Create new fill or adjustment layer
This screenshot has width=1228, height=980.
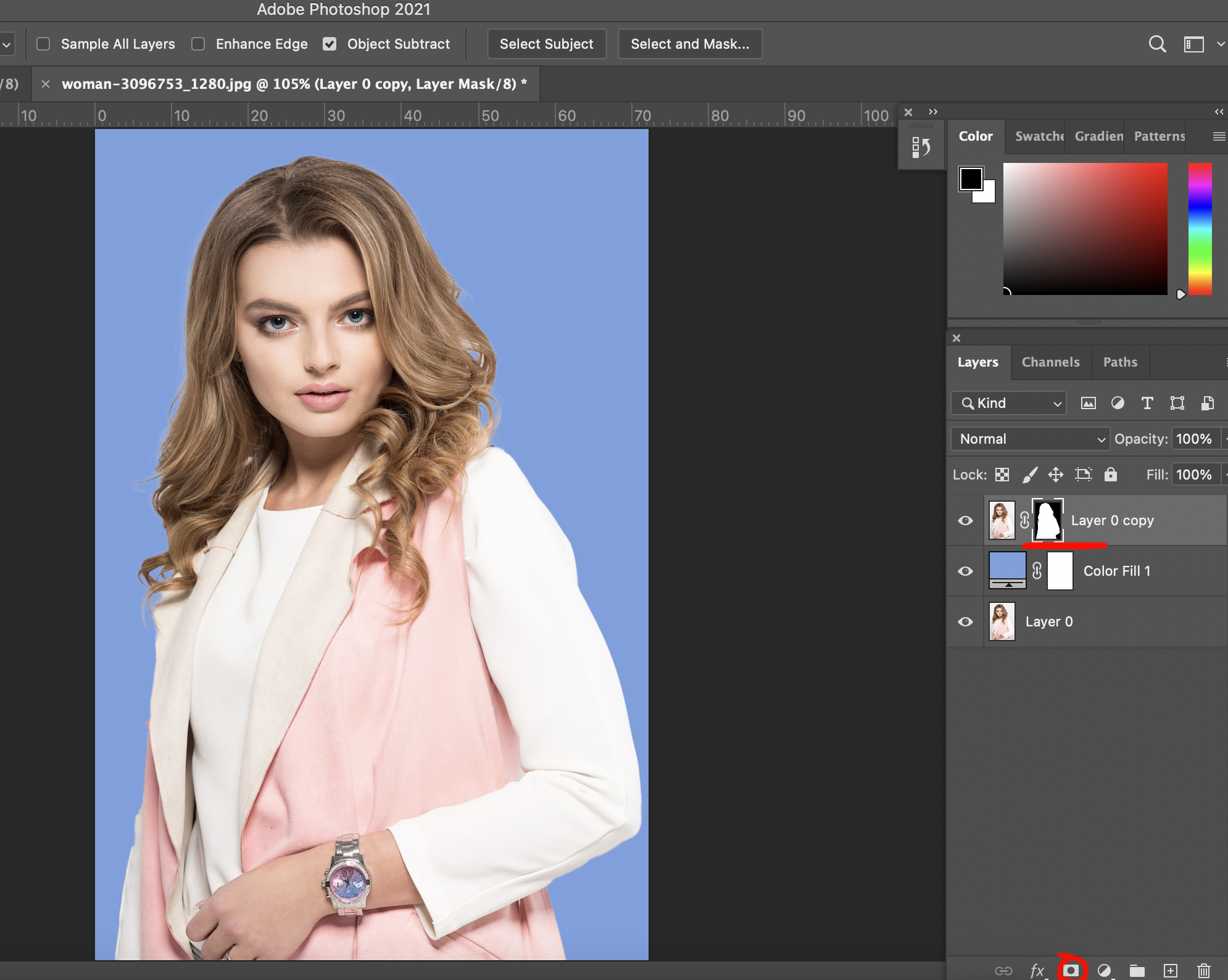coord(1105,970)
